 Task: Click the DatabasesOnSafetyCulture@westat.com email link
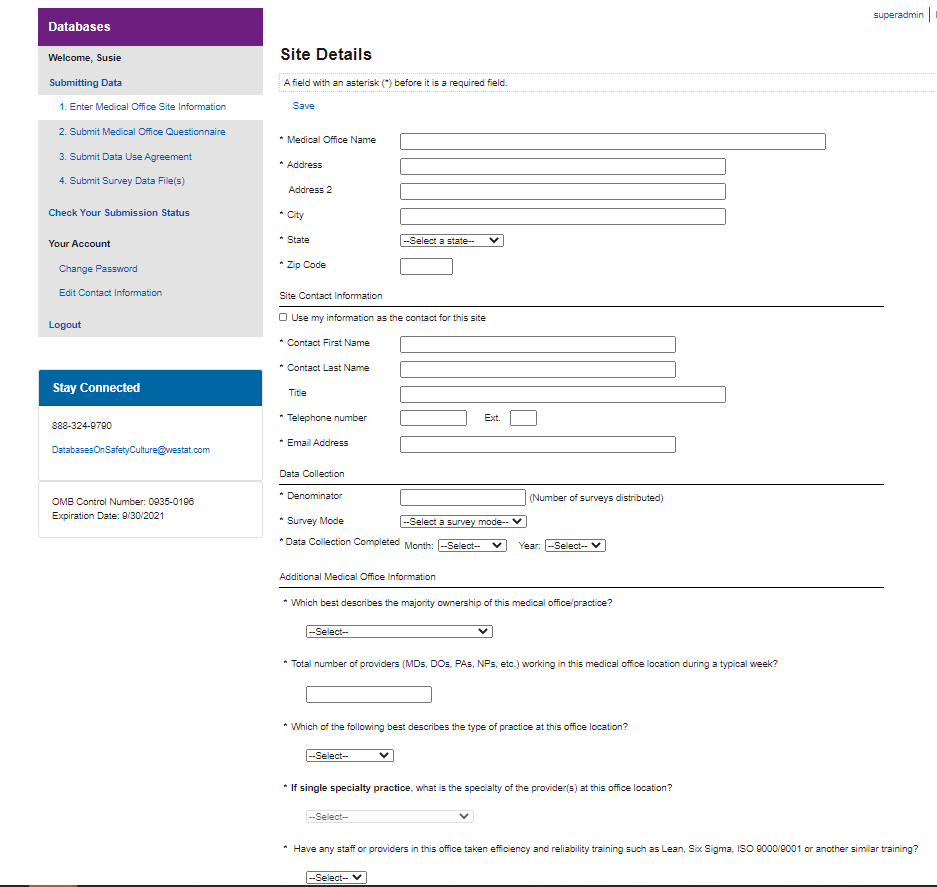click(131, 449)
